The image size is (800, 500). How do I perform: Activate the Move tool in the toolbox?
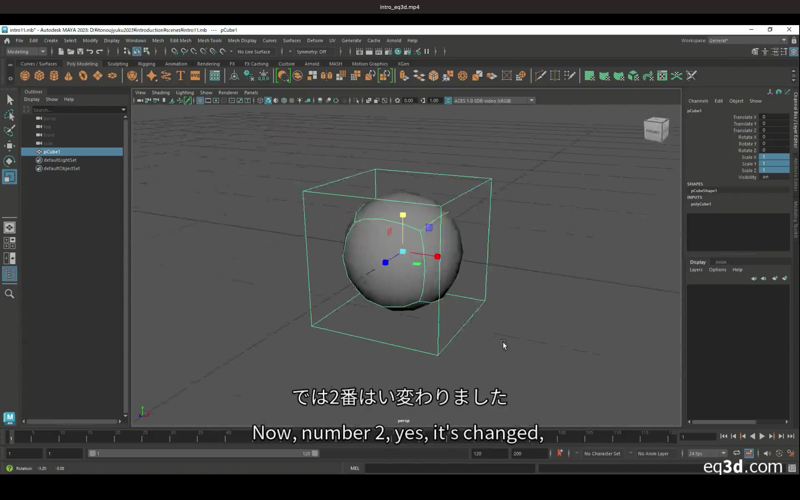tap(10, 145)
